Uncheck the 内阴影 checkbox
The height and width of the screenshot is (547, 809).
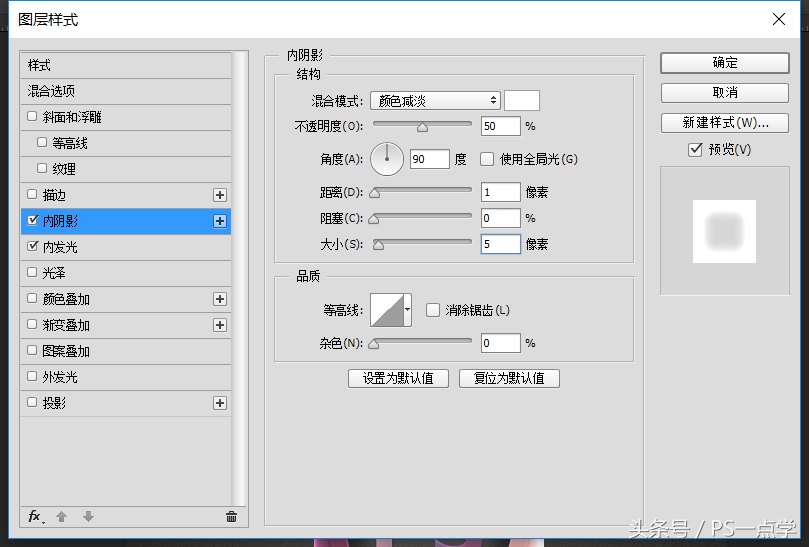tap(33, 220)
